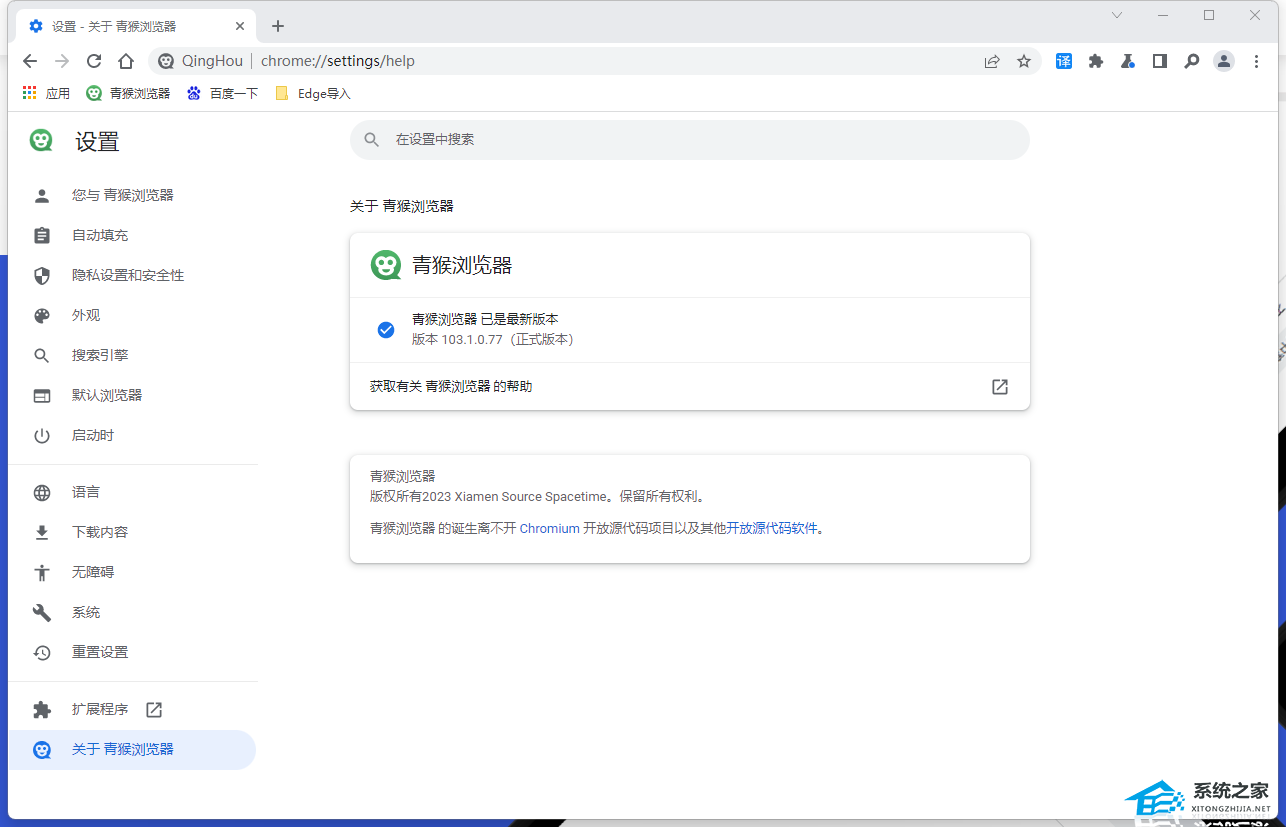
Task: Click the 青猴浏览器 logo in about card
Action: click(386, 265)
